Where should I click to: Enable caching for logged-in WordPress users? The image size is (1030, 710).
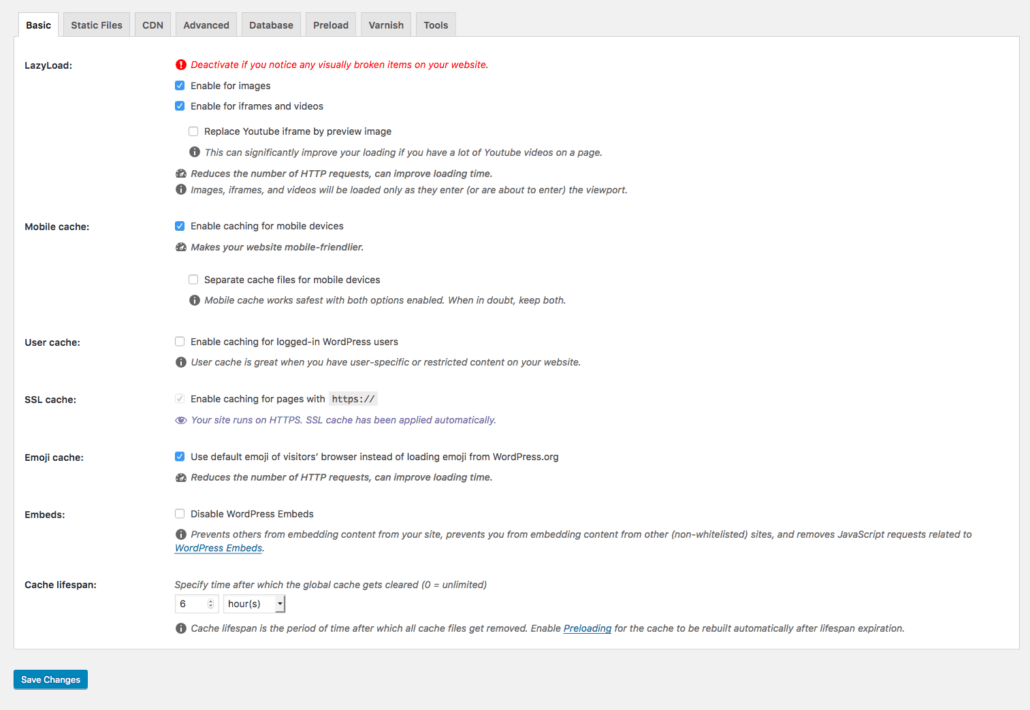[179, 342]
